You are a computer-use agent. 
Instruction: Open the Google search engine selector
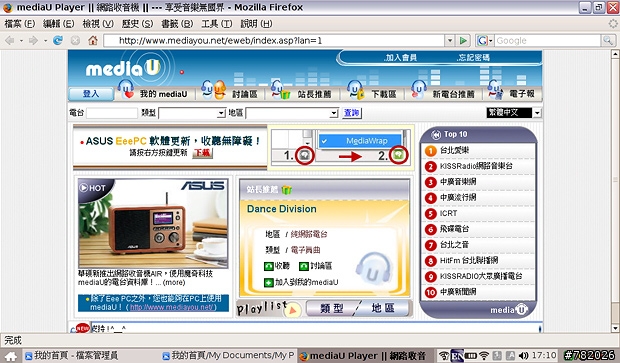point(485,40)
